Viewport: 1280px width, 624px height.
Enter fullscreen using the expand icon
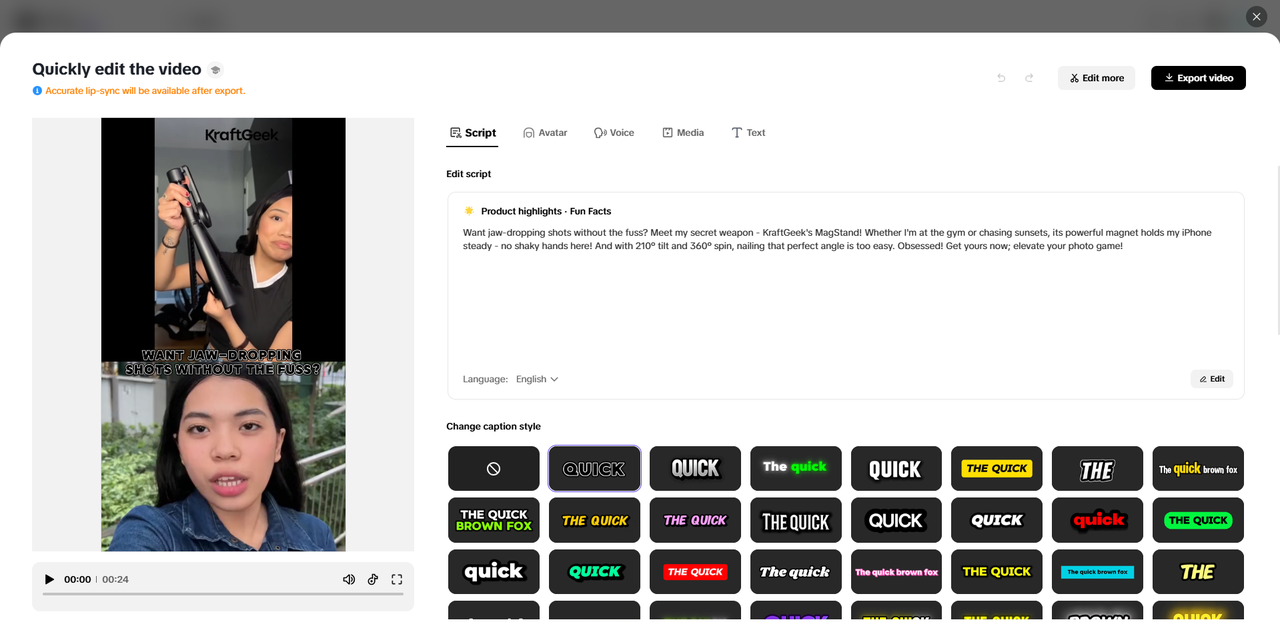point(397,579)
